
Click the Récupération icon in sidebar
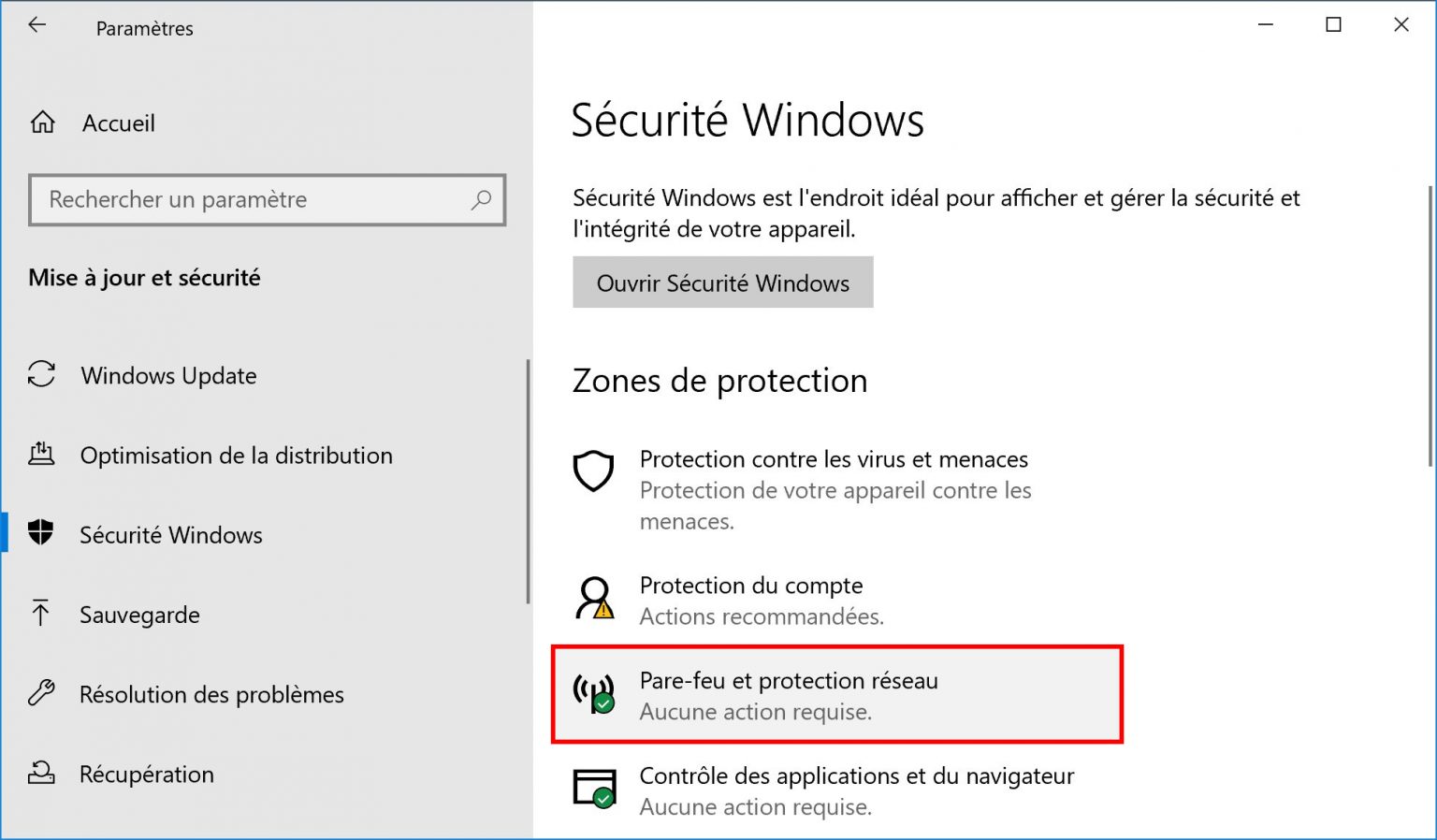pos(41,774)
